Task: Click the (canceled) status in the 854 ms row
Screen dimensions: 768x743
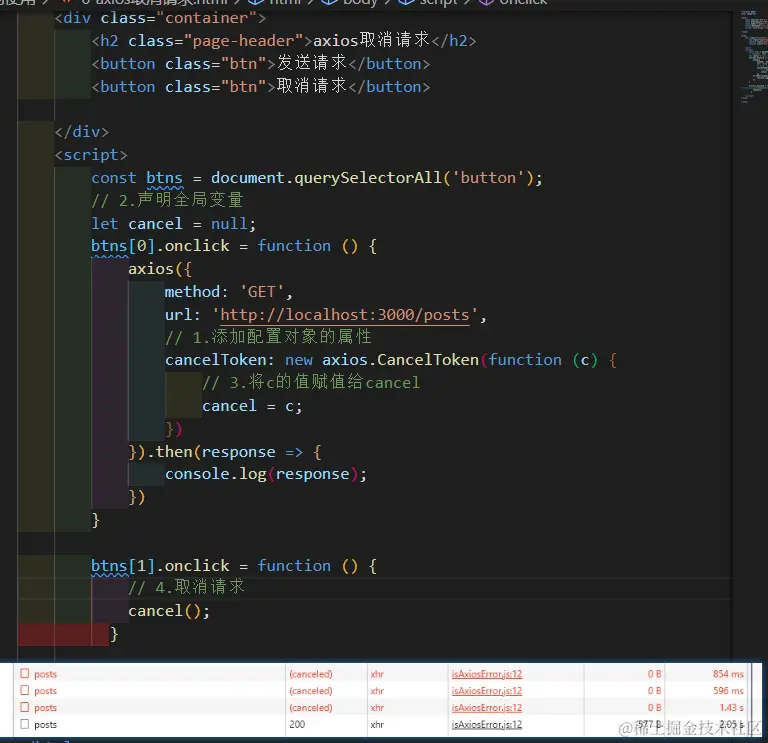Action: (311, 674)
